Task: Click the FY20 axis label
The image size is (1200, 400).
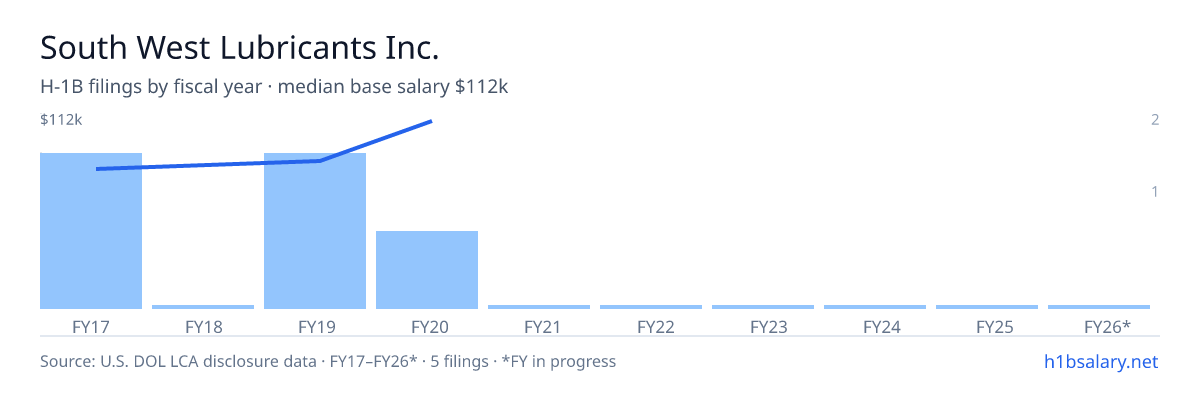Action: tap(427, 326)
